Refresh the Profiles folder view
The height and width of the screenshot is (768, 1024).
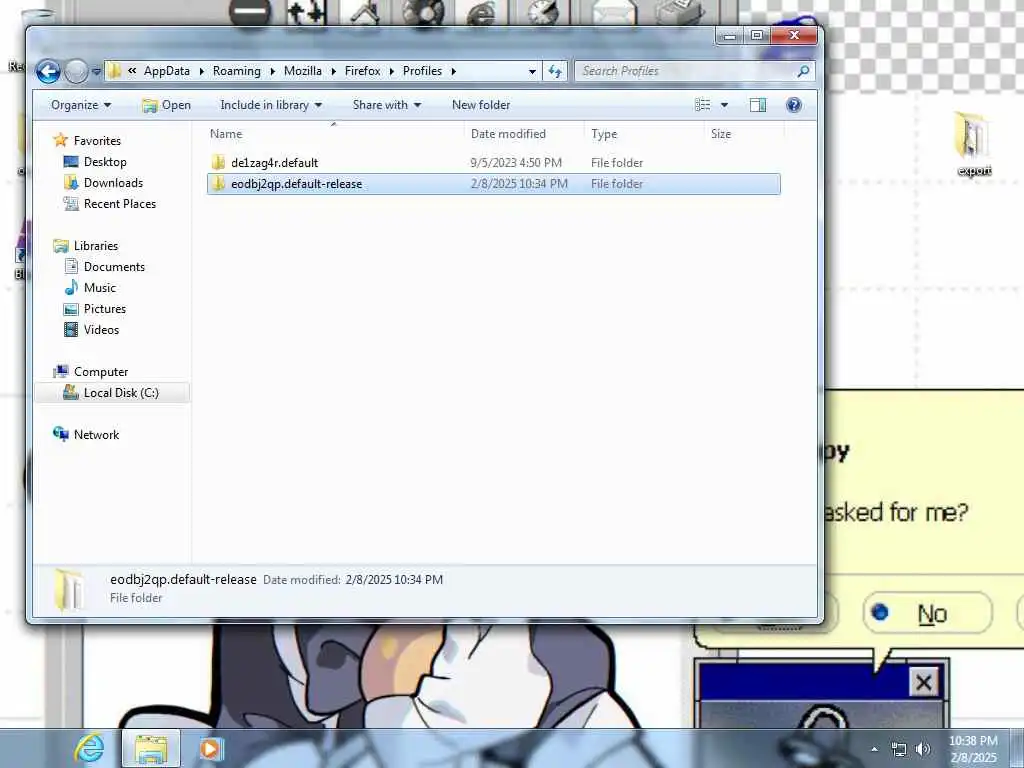pos(555,71)
